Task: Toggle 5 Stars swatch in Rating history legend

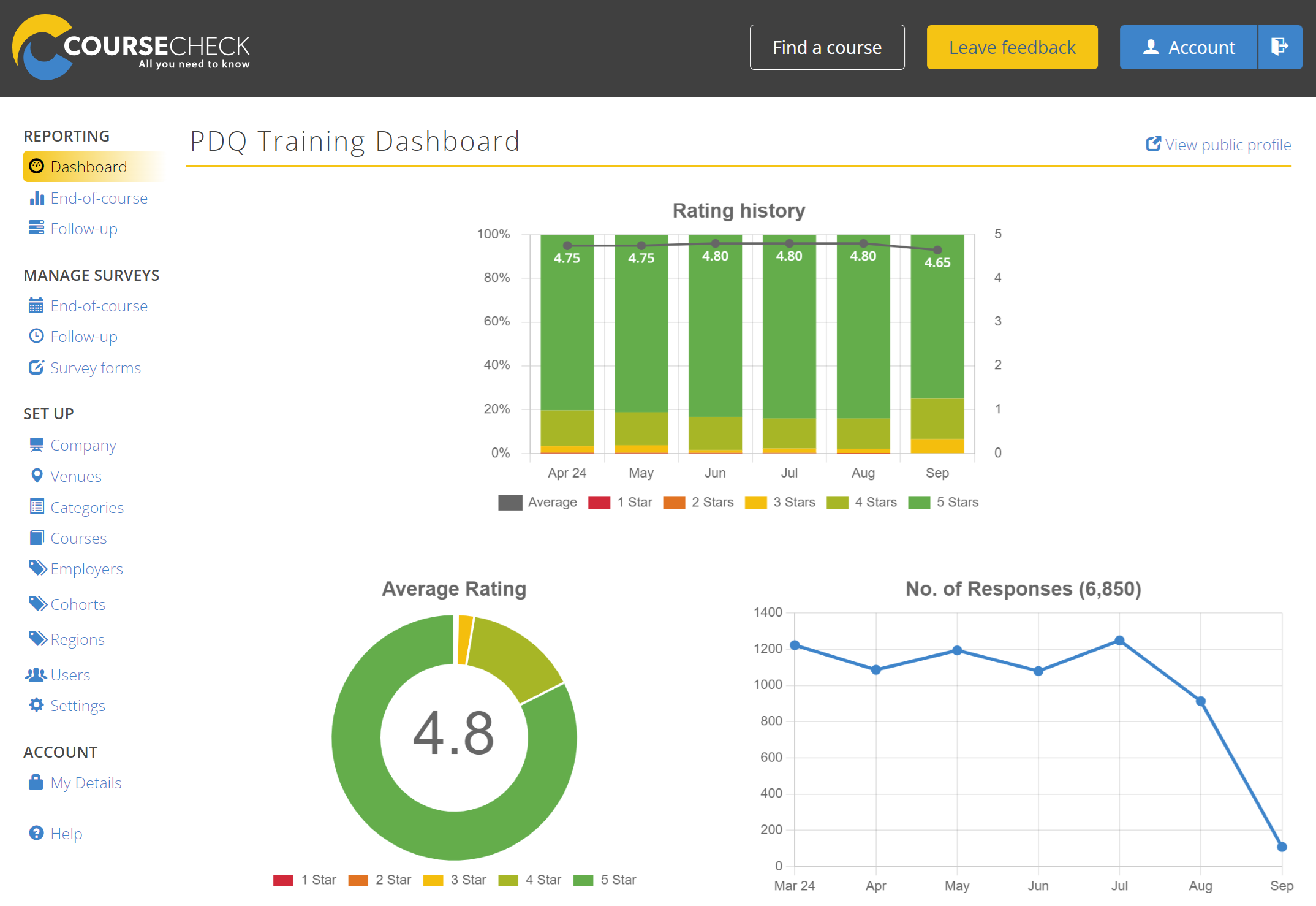Action: point(919,503)
